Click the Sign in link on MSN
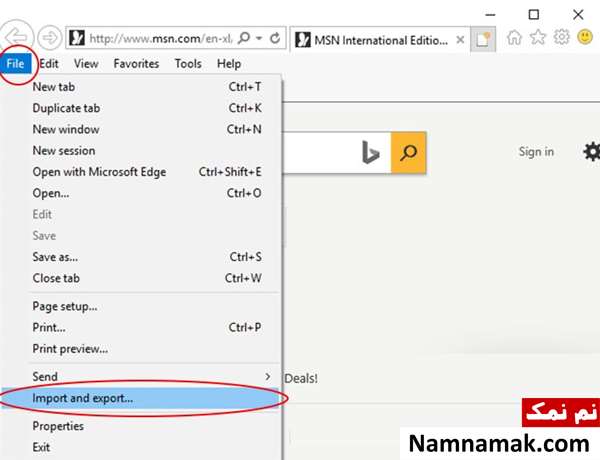This screenshot has width=600, height=460. pos(536,152)
